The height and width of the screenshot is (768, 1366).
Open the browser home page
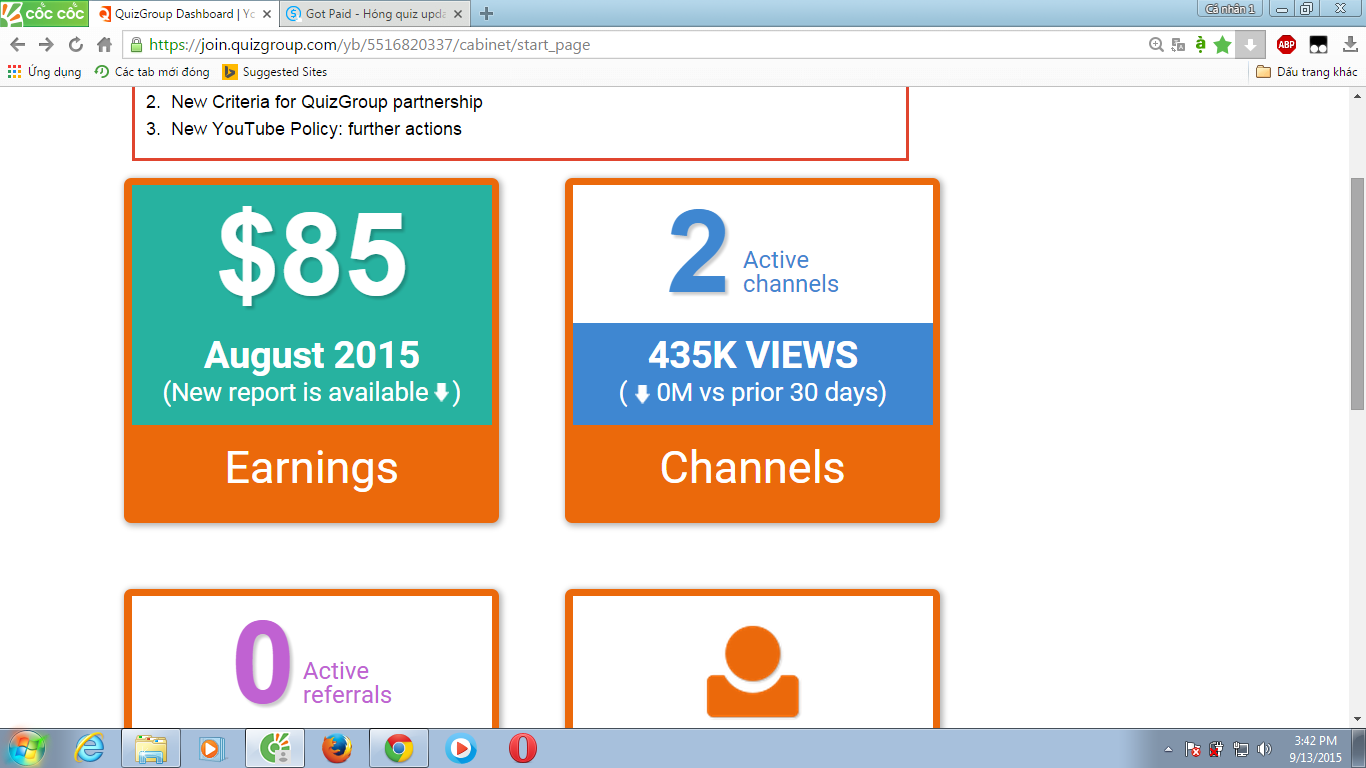(104, 45)
